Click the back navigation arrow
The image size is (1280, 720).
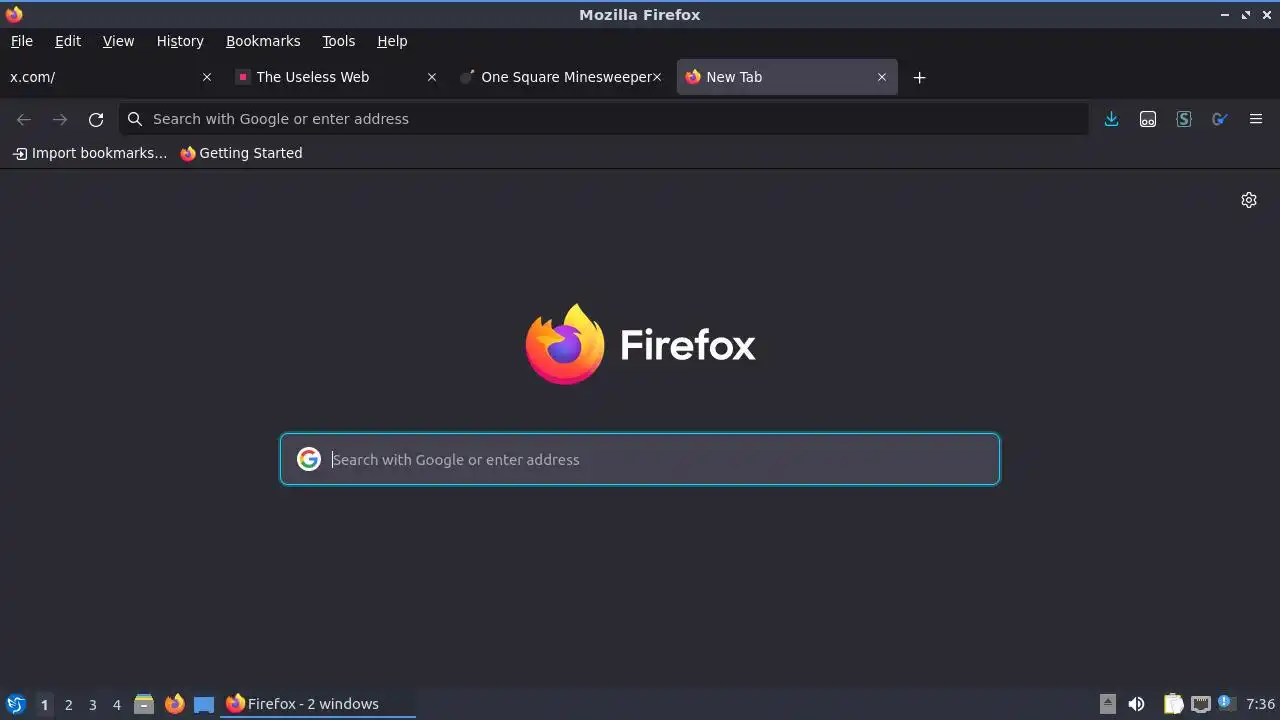coord(24,119)
